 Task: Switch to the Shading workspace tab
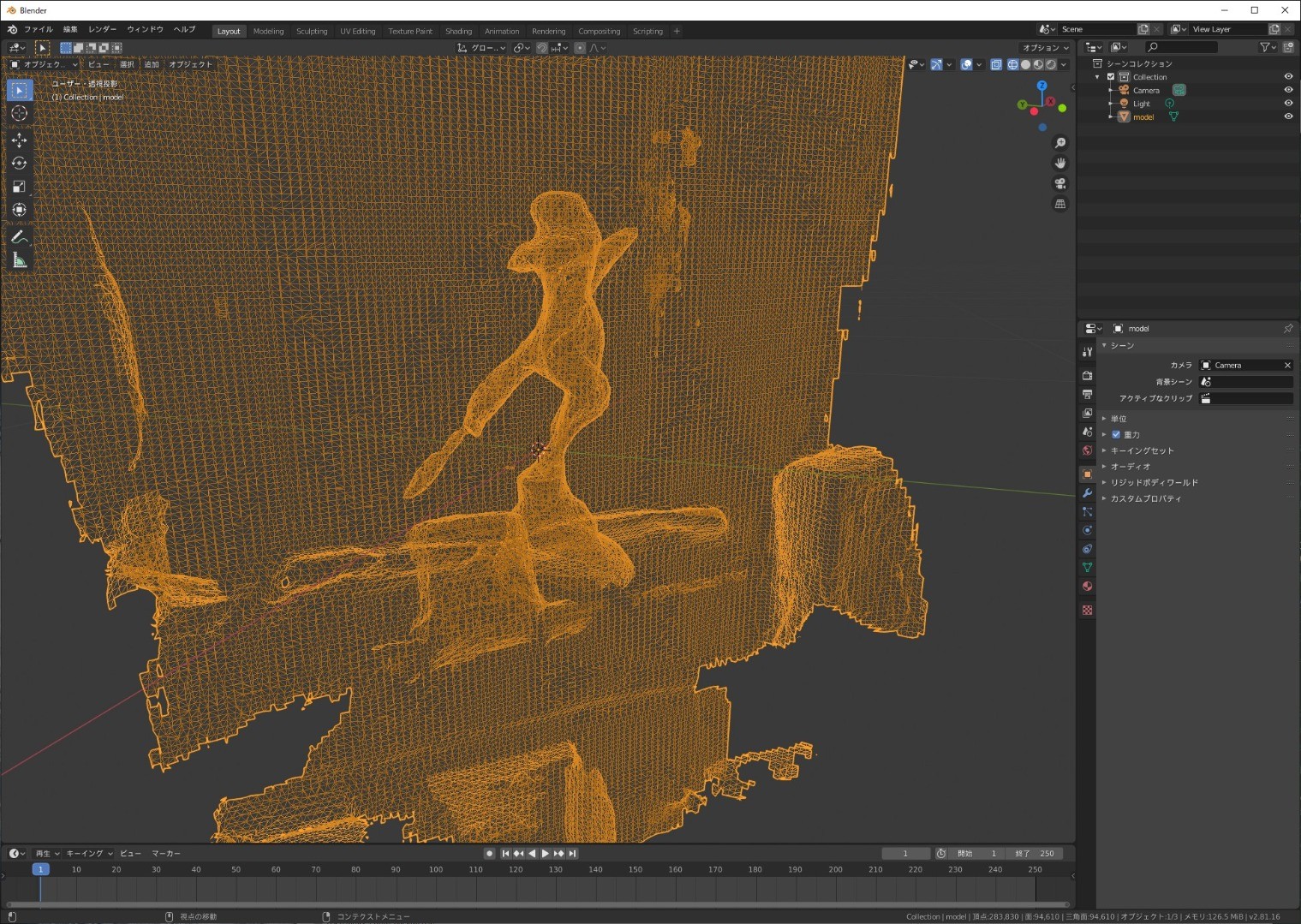tap(458, 31)
